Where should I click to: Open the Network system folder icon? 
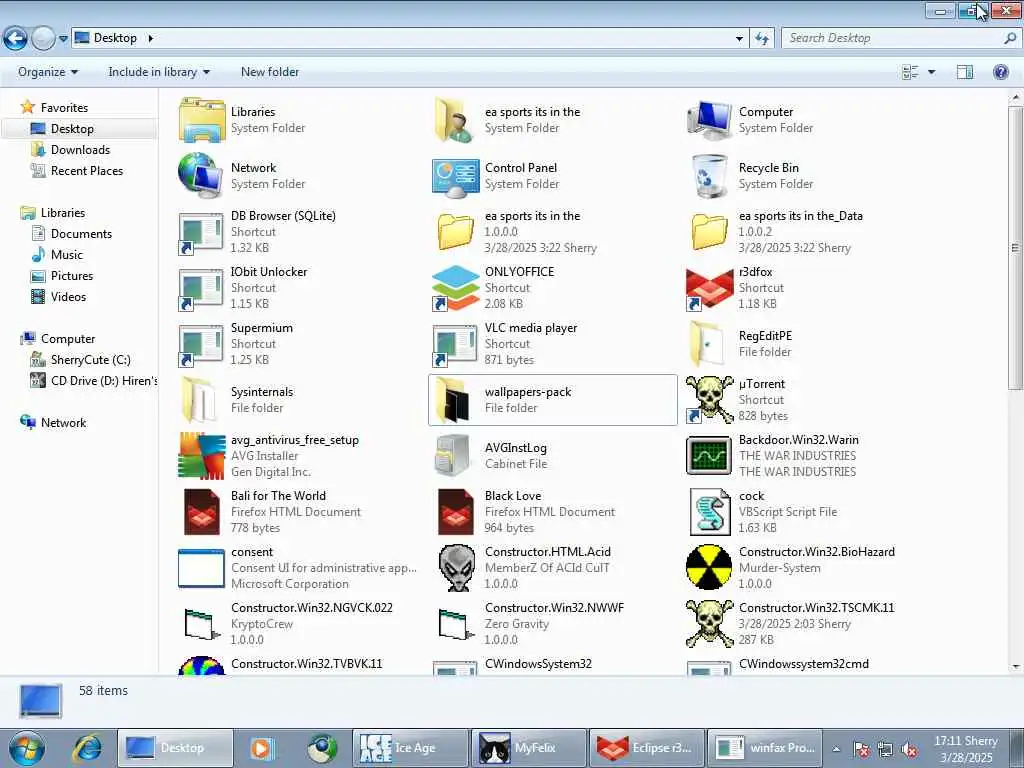tap(200, 176)
